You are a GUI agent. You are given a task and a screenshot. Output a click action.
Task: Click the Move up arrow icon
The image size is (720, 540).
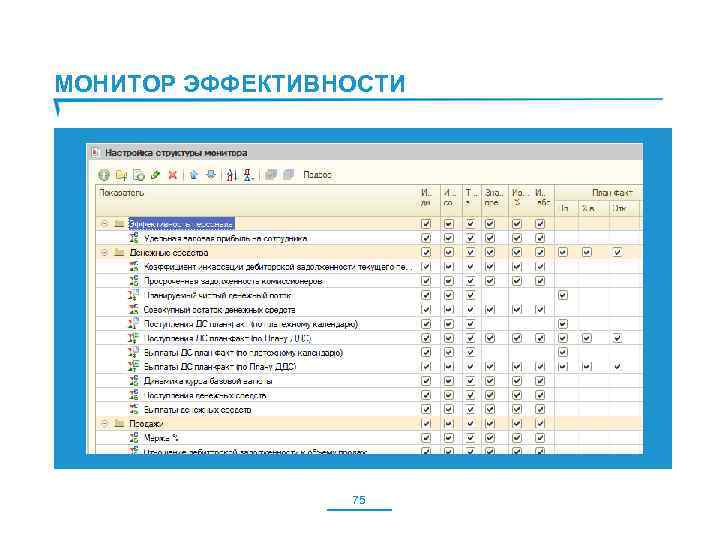[194, 175]
